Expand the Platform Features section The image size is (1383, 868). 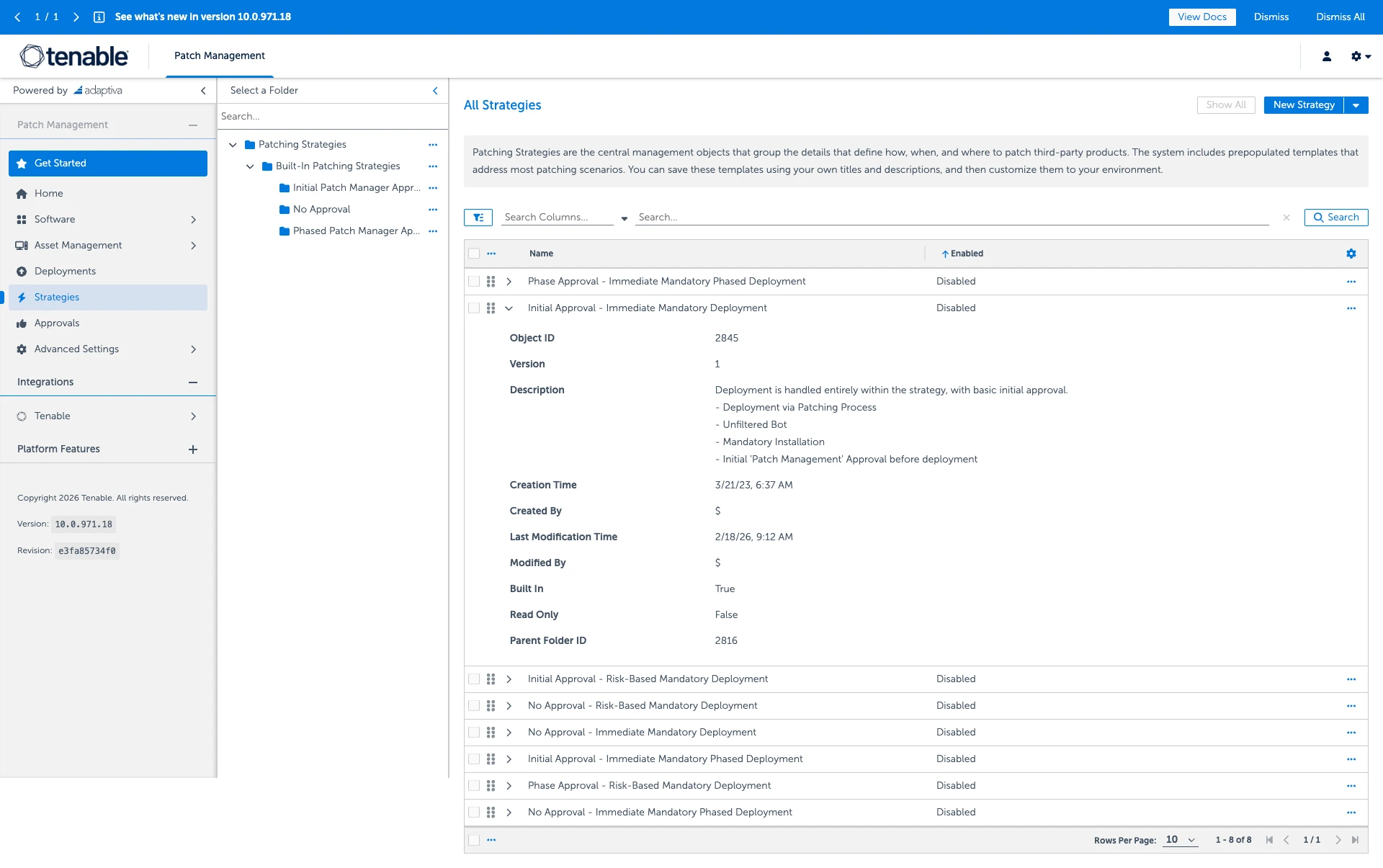coord(193,449)
